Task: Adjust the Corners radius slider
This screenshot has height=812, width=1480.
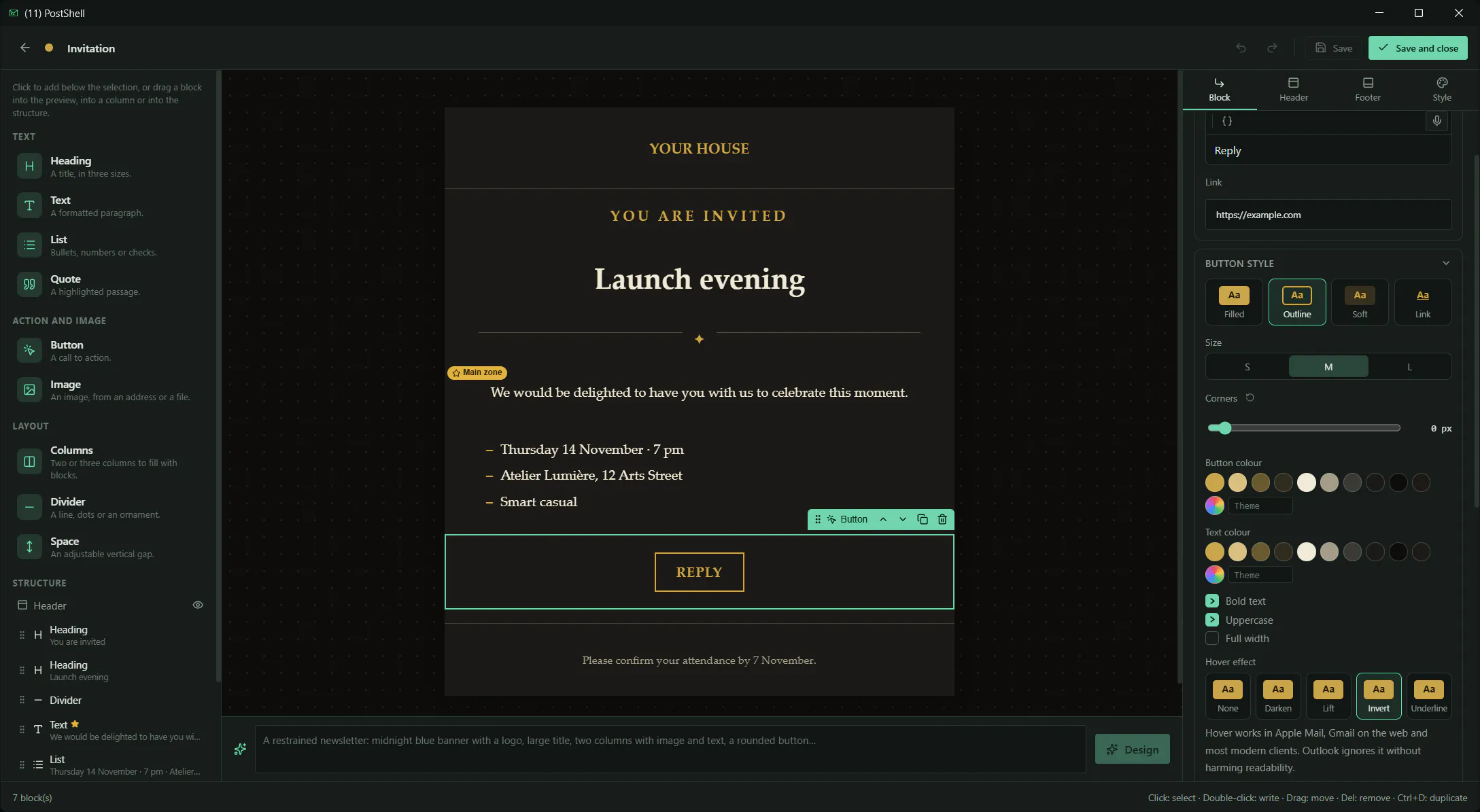Action: tap(1304, 428)
